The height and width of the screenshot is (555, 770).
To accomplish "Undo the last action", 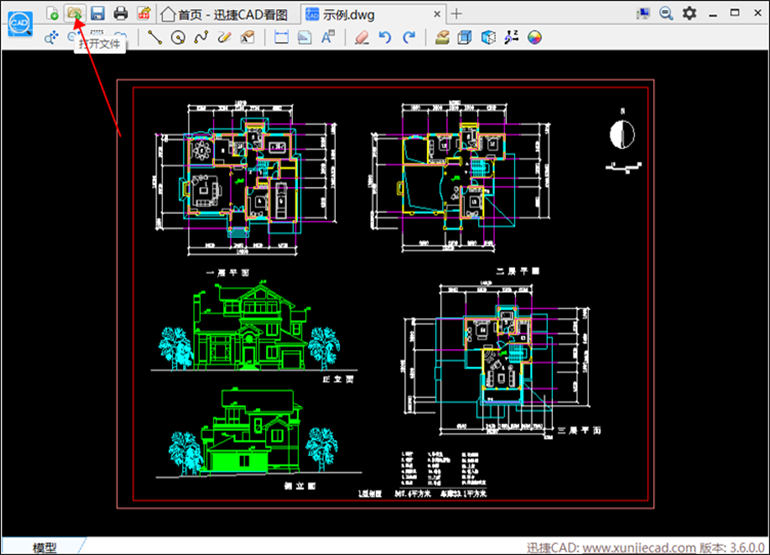I will pos(385,37).
